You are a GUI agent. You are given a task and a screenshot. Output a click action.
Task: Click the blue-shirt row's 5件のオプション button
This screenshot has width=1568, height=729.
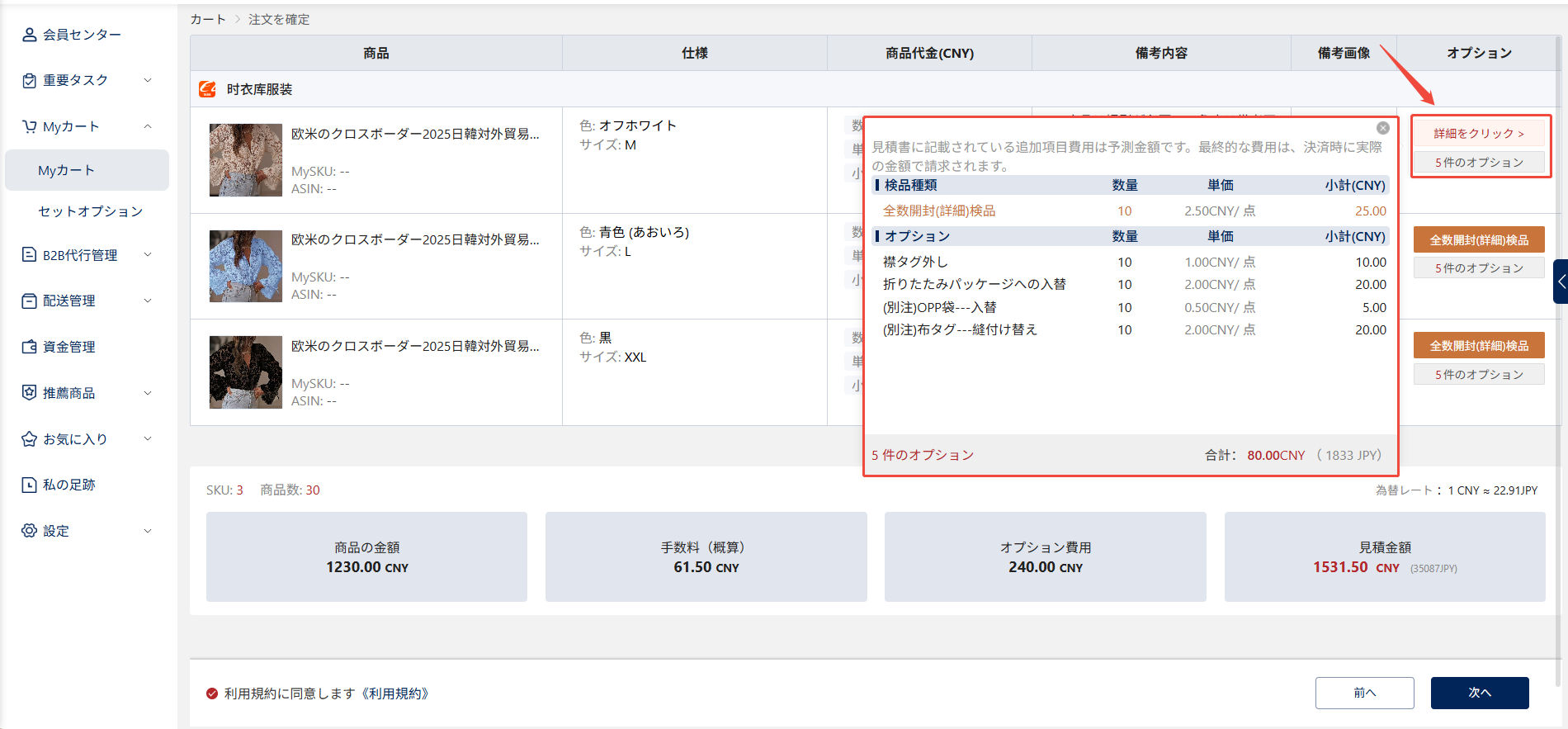click(x=1479, y=268)
